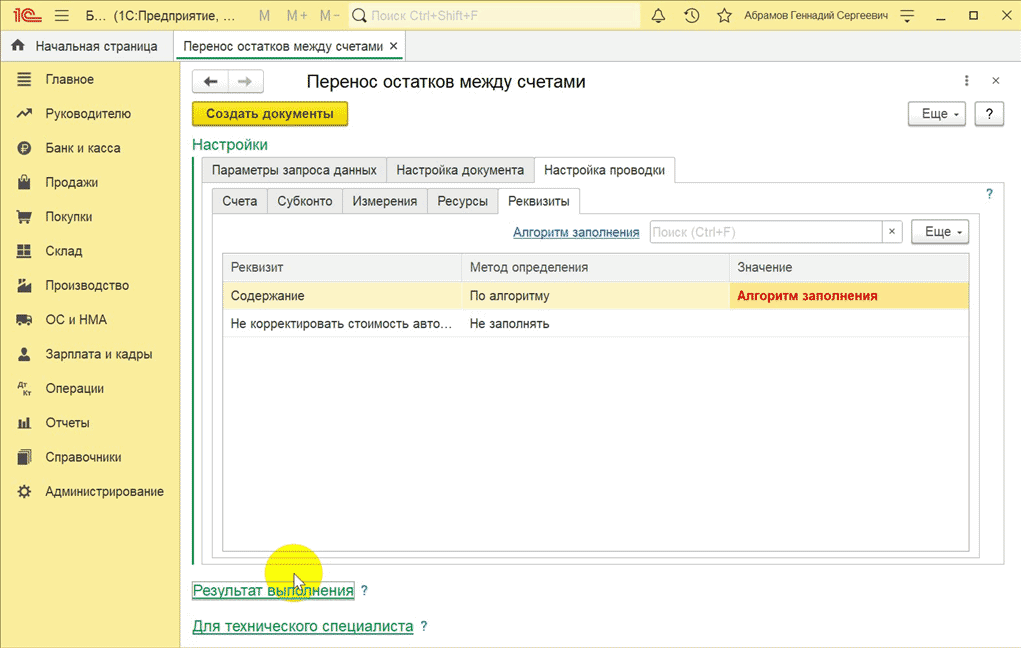The image size is (1021, 648).
Task: Expand the Результат выполнения section
Action: click(x=273, y=591)
